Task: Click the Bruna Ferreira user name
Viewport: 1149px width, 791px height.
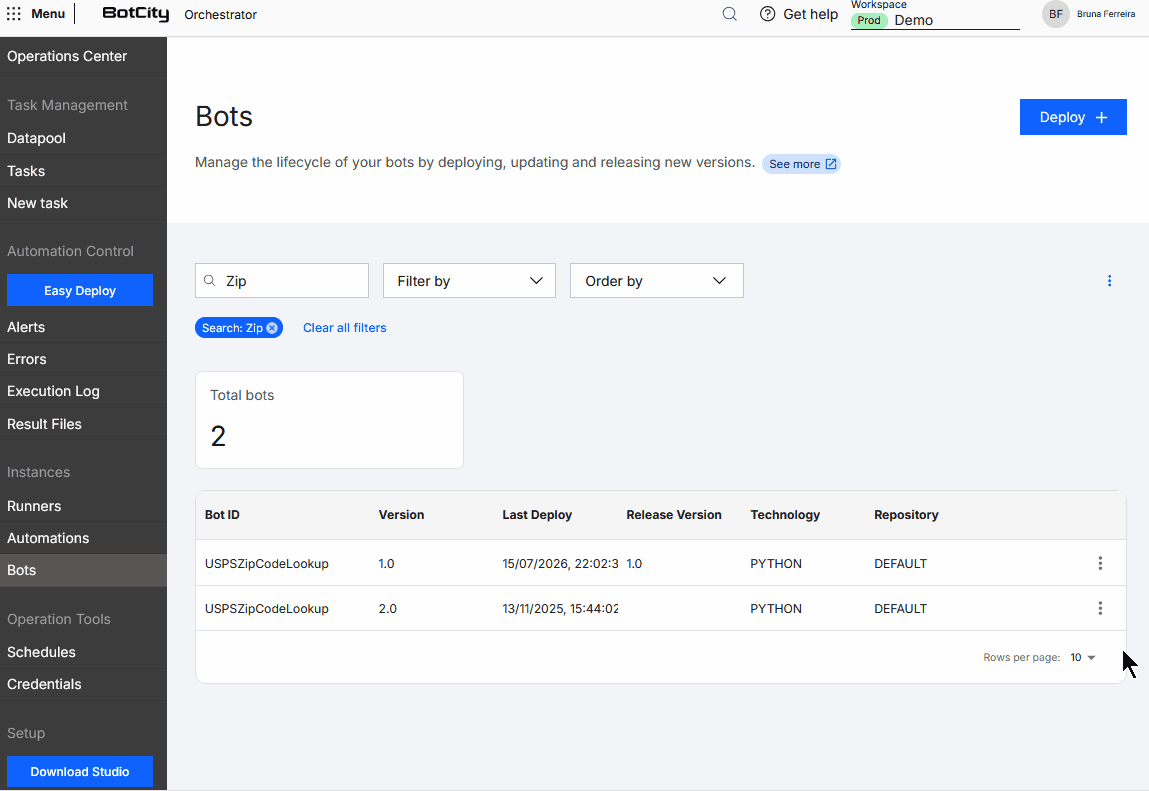Action: coord(1106,14)
